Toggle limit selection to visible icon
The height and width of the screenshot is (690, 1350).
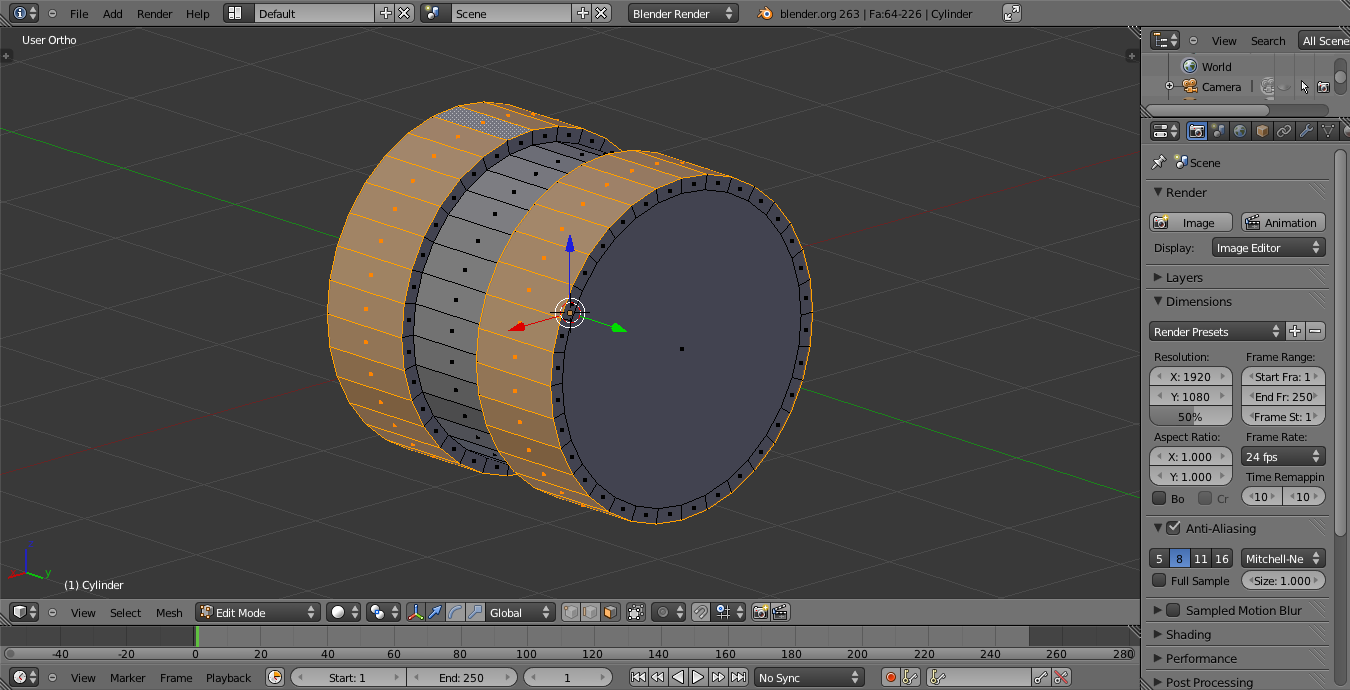(x=636, y=612)
